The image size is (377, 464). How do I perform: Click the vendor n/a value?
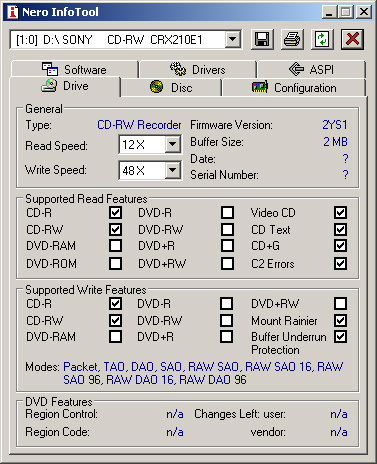pyautogui.click(x=339, y=432)
